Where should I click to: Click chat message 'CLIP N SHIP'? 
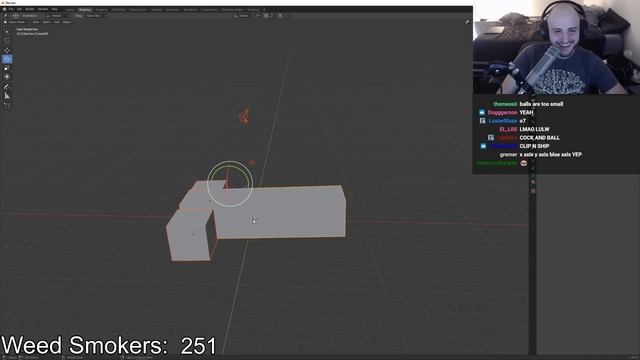(x=534, y=146)
